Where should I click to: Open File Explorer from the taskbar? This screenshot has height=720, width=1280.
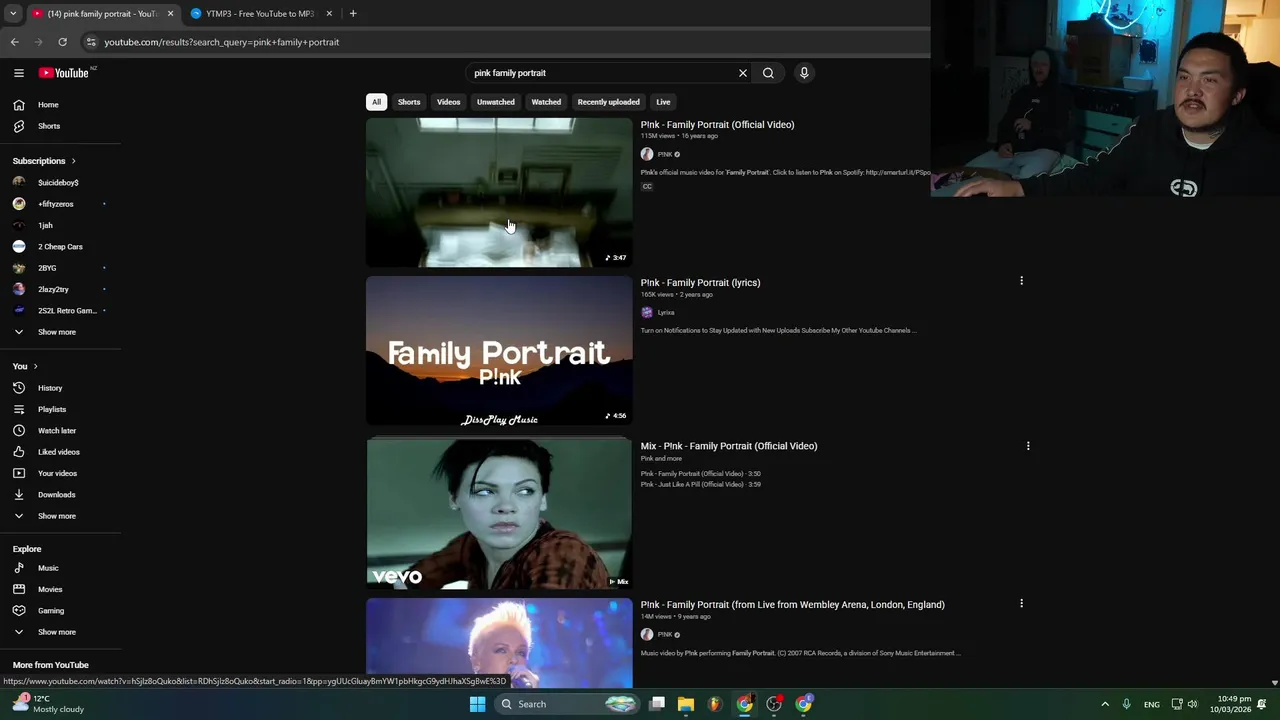[686, 704]
